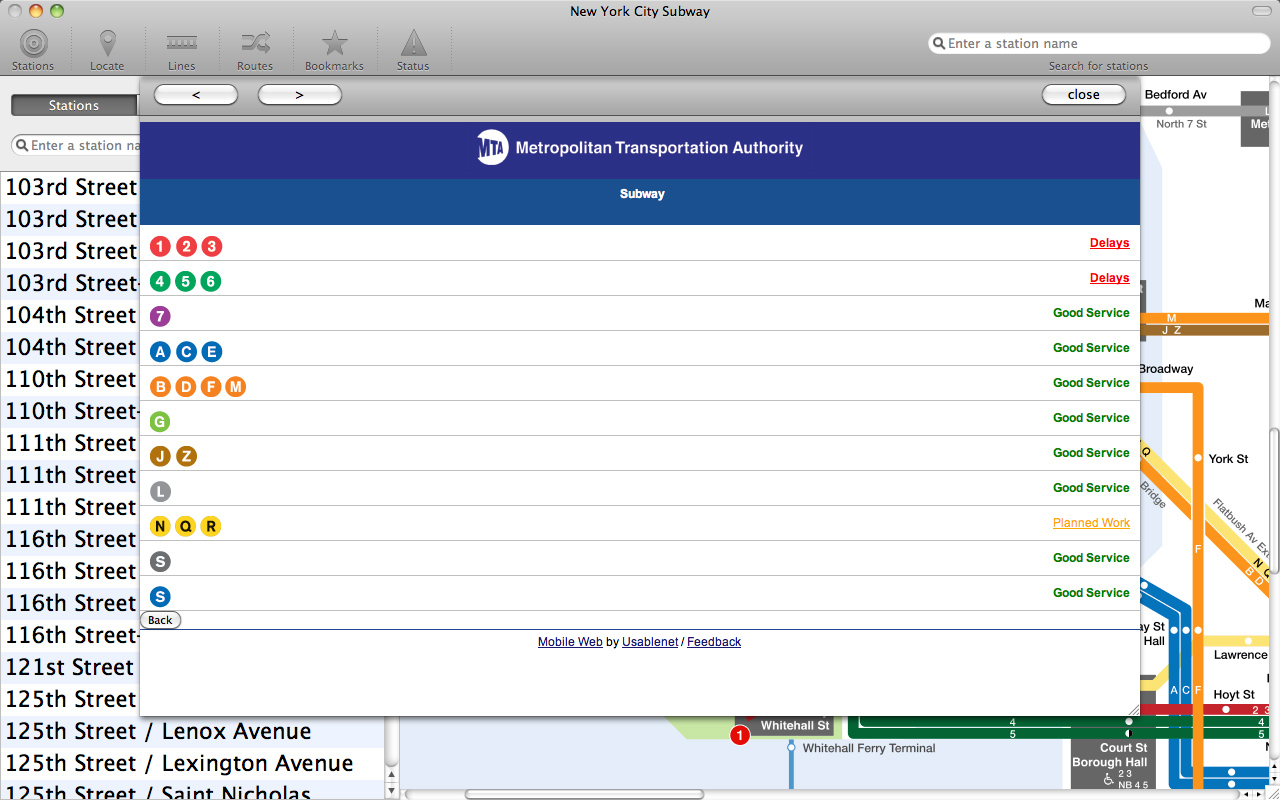The width and height of the screenshot is (1280, 800).
Task: Click the red 3 train bullet
Action: (x=211, y=246)
